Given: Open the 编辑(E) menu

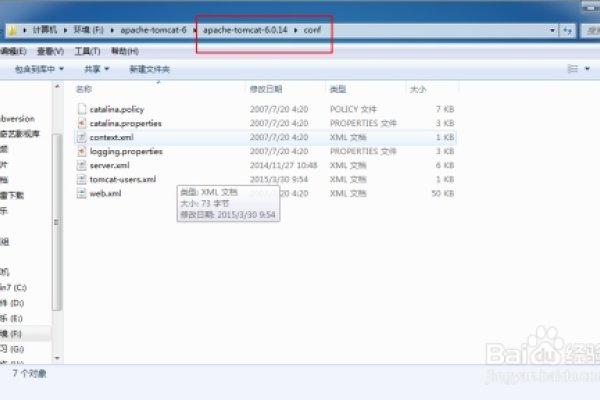Looking at the screenshot, I should [13, 51].
